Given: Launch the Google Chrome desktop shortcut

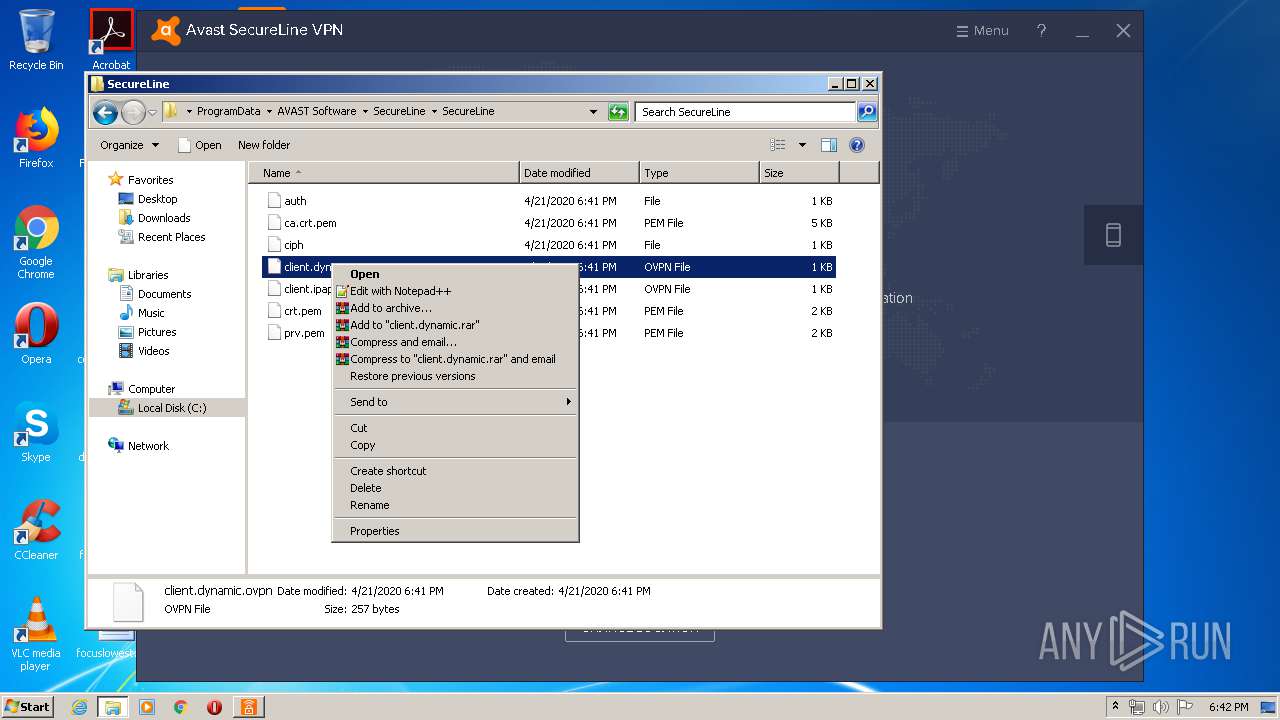Looking at the screenshot, I should coord(36,242).
